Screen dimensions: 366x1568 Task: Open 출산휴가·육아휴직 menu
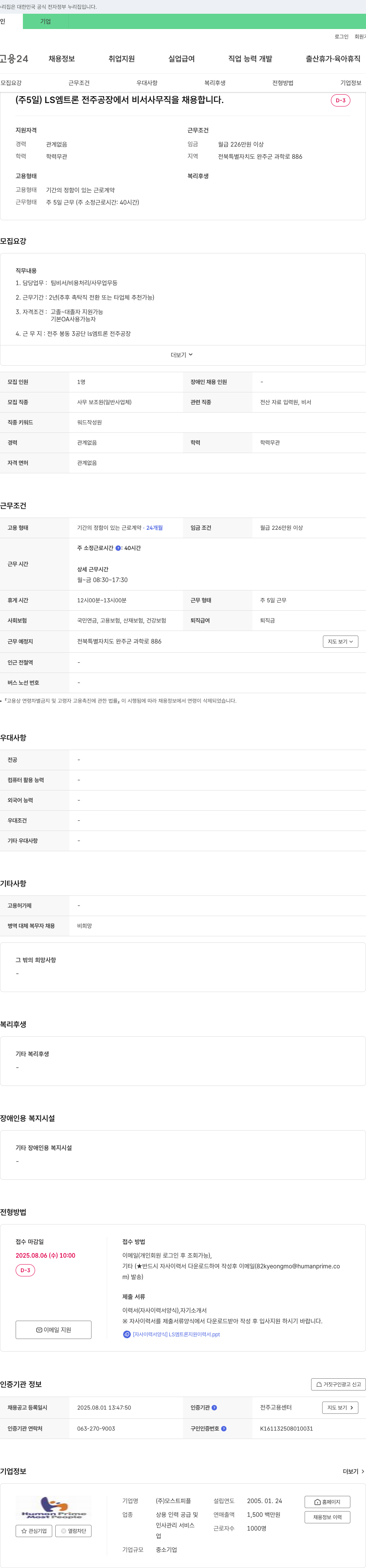click(332, 58)
